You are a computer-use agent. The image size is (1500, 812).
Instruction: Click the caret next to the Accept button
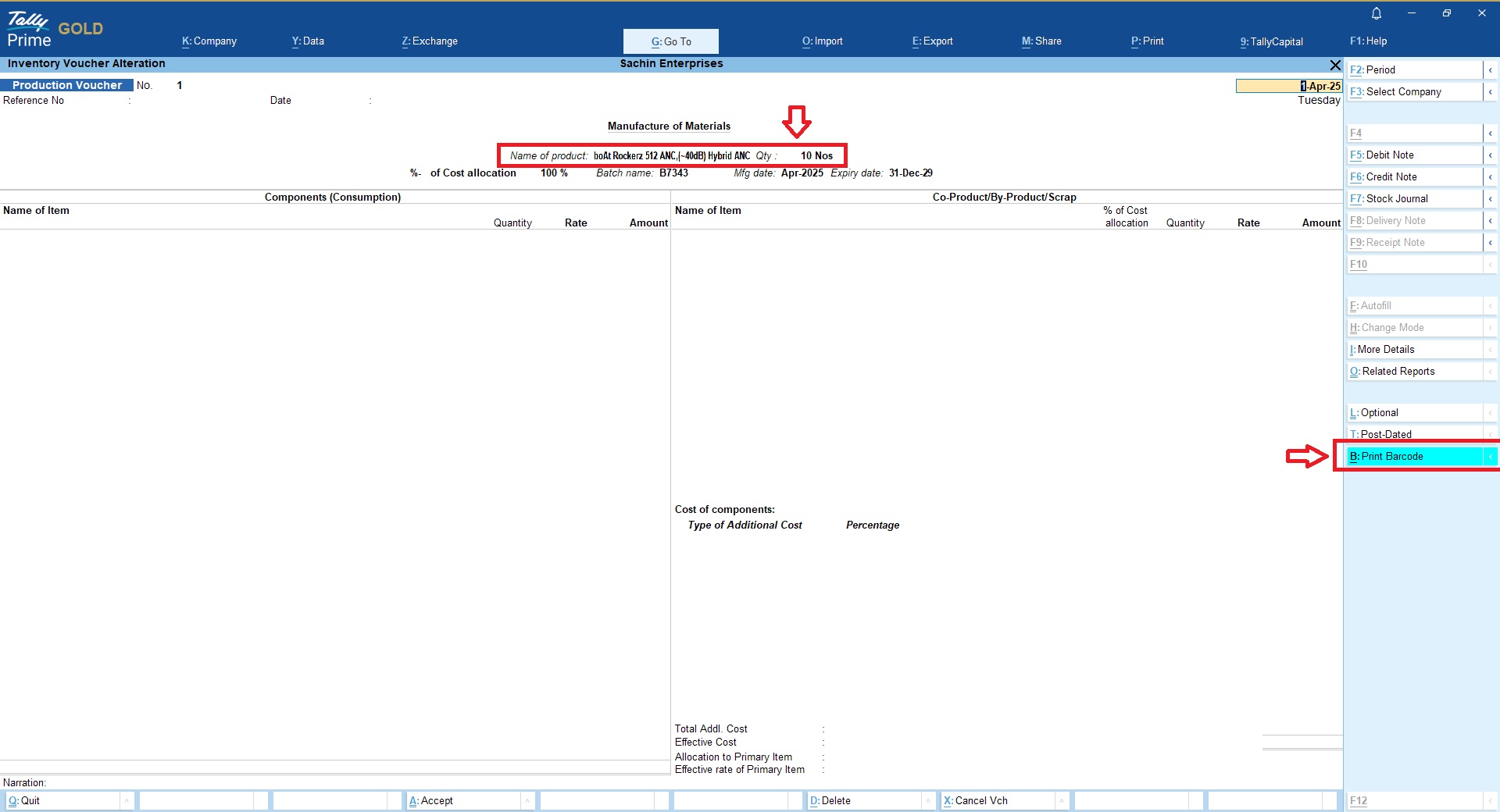(x=528, y=801)
